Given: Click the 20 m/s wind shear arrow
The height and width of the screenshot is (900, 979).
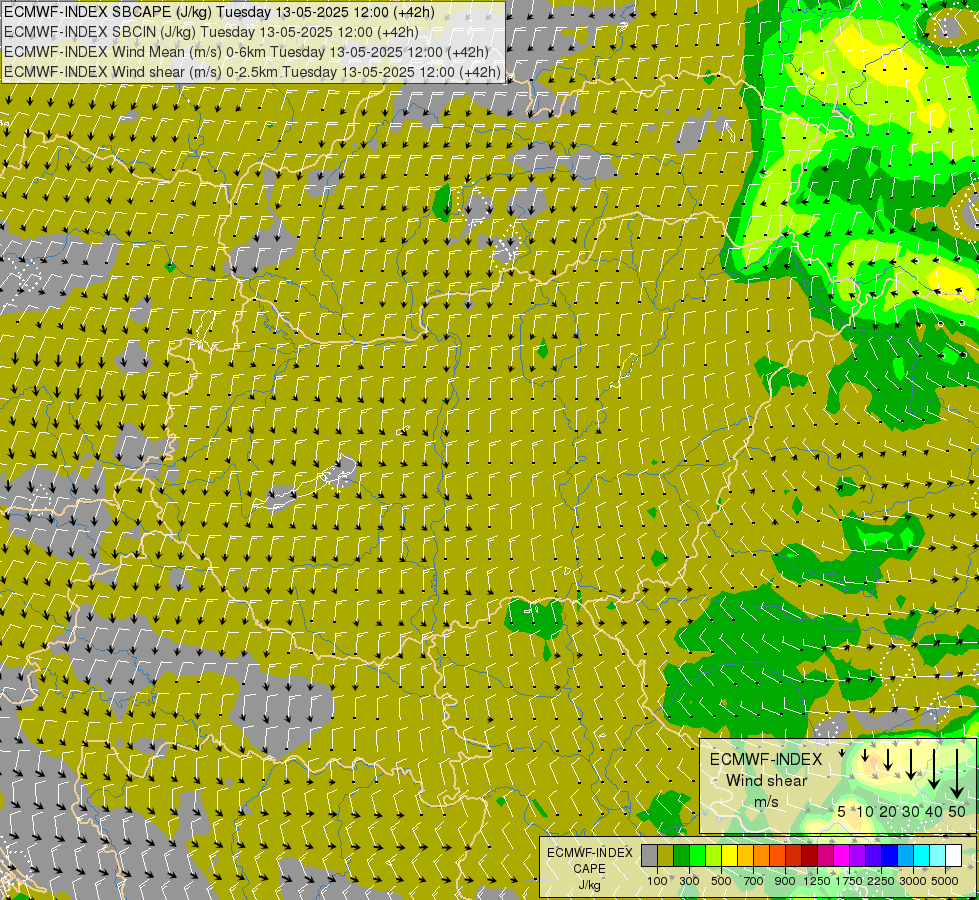Looking at the screenshot, I should [x=888, y=759].
